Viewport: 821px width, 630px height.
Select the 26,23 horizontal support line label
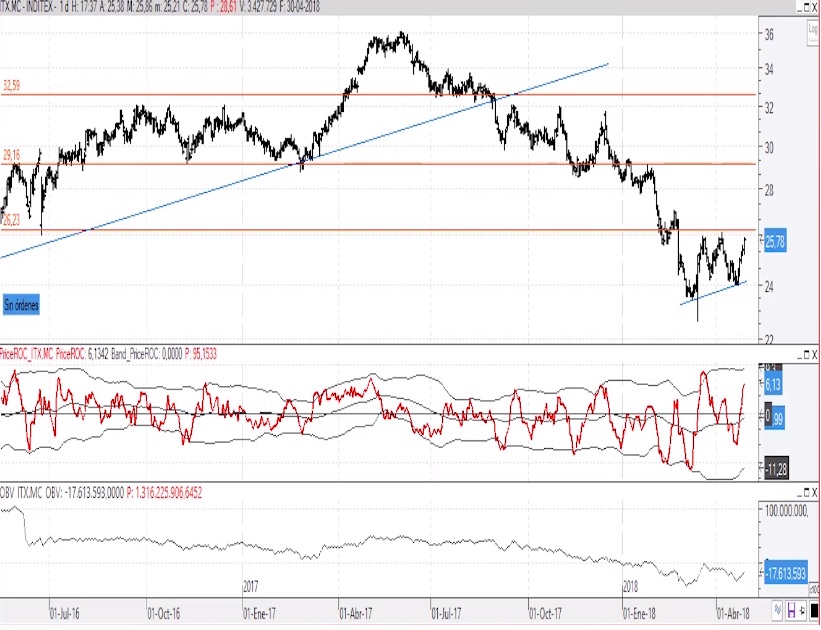[12, 220]
